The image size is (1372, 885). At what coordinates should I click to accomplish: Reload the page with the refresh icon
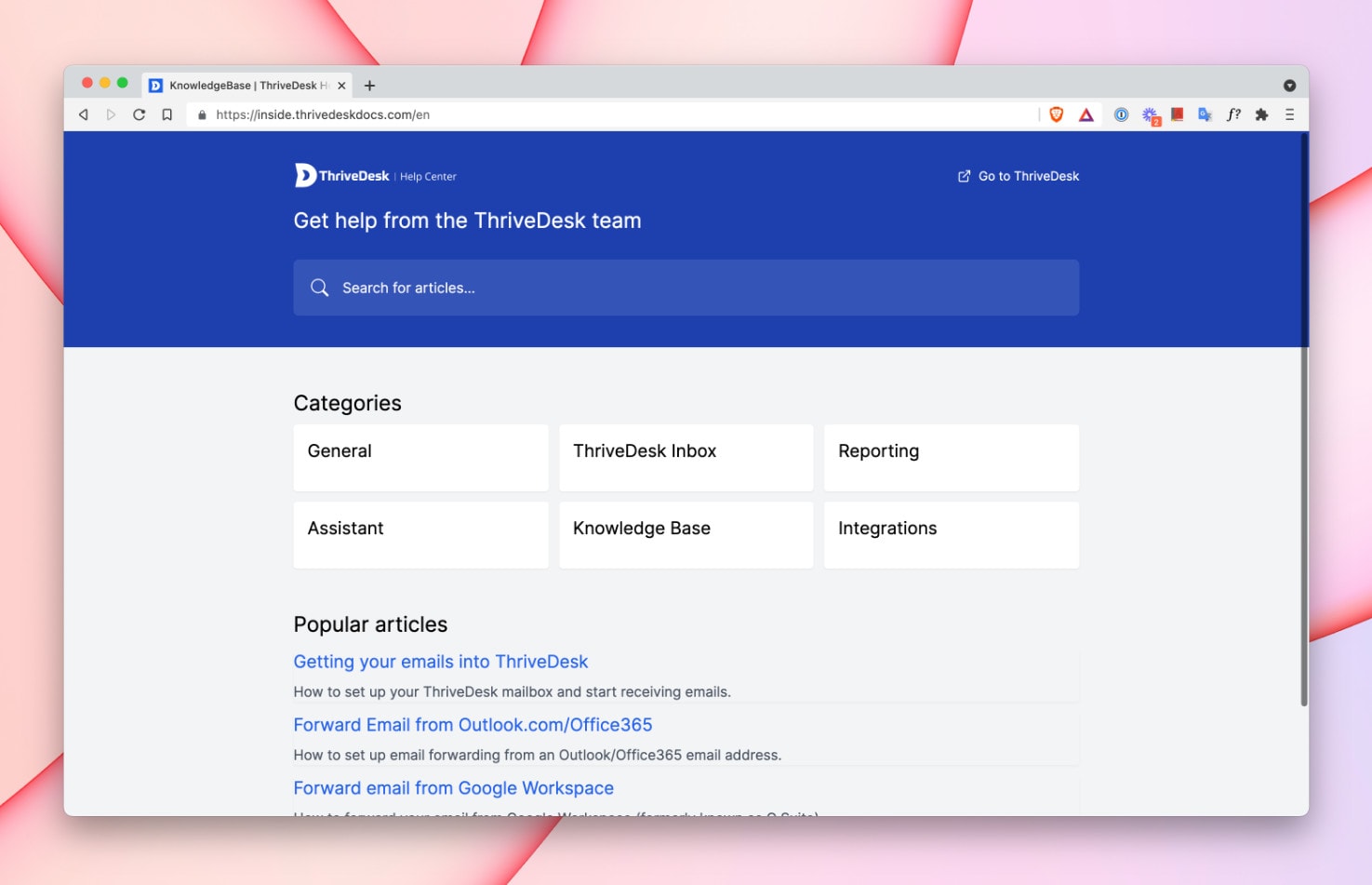pyautogui.click(x=139, y=114)
